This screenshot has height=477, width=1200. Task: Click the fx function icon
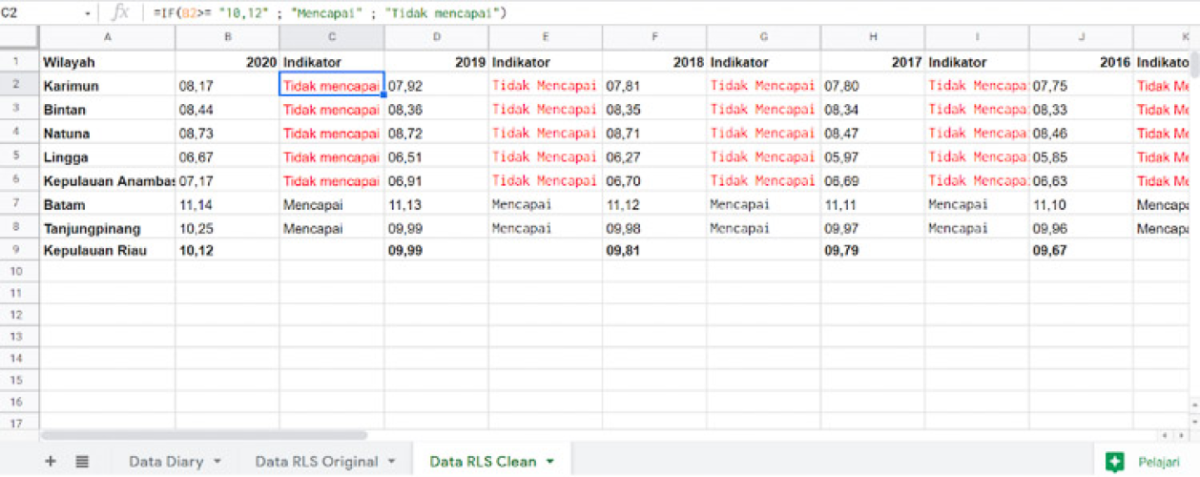120,12
